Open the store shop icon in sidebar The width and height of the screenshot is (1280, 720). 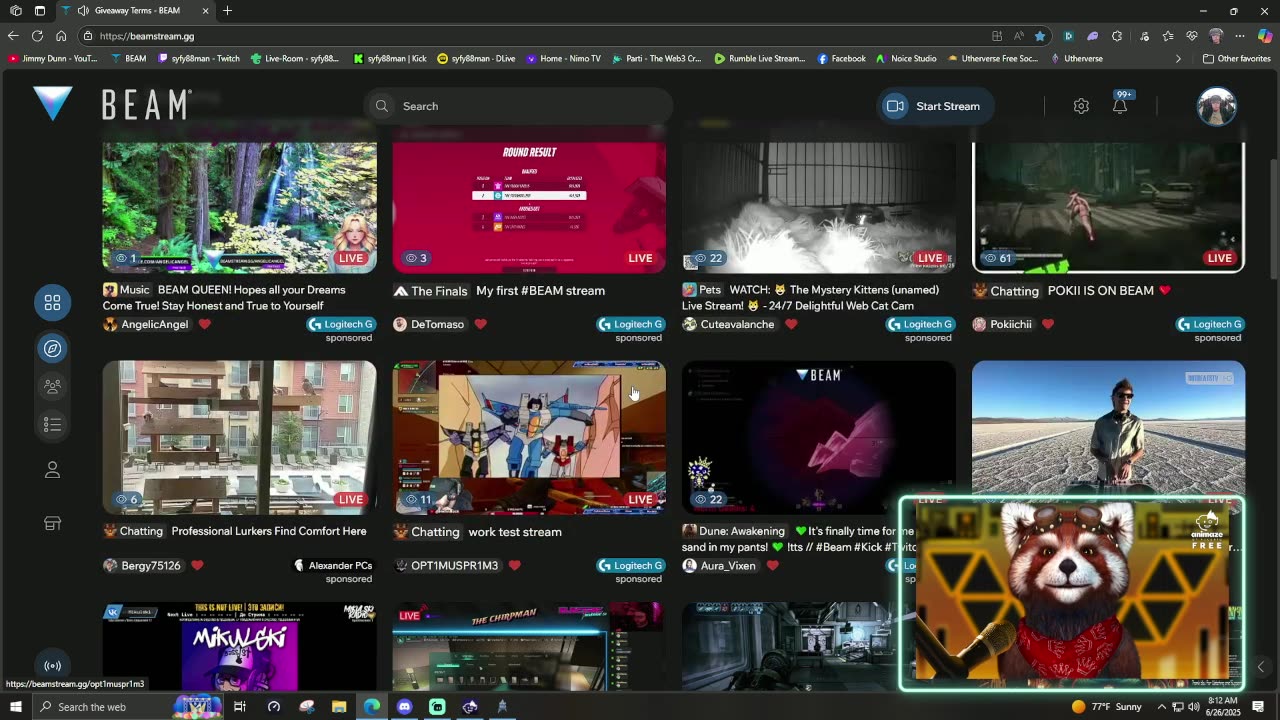click(x=53, y=523)
